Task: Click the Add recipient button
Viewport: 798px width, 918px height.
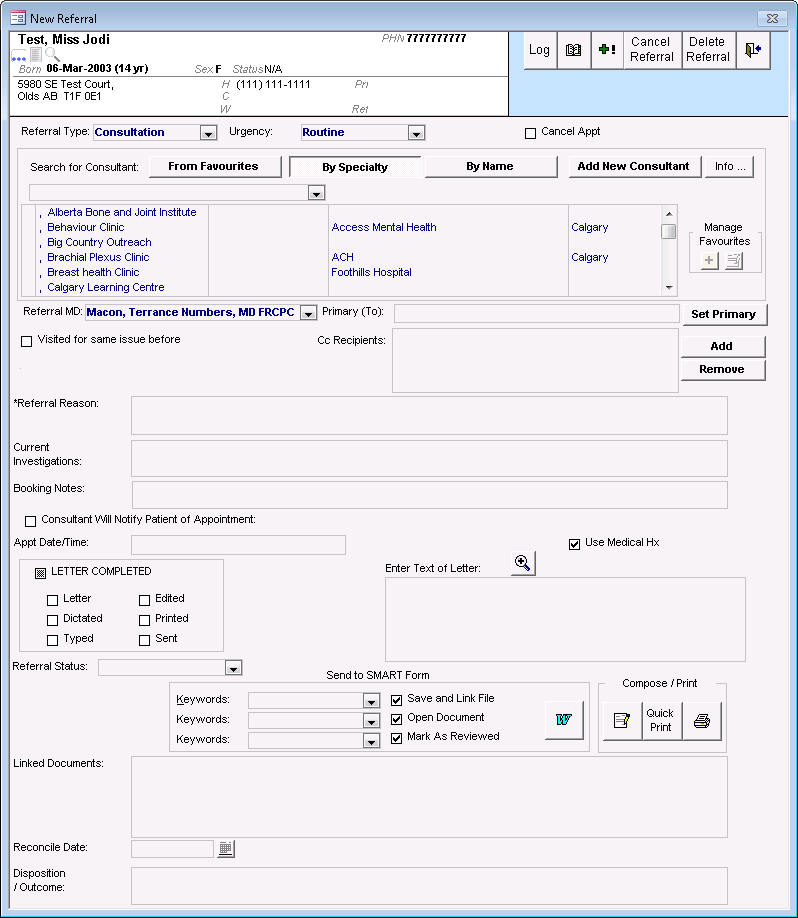Action: 722,347
